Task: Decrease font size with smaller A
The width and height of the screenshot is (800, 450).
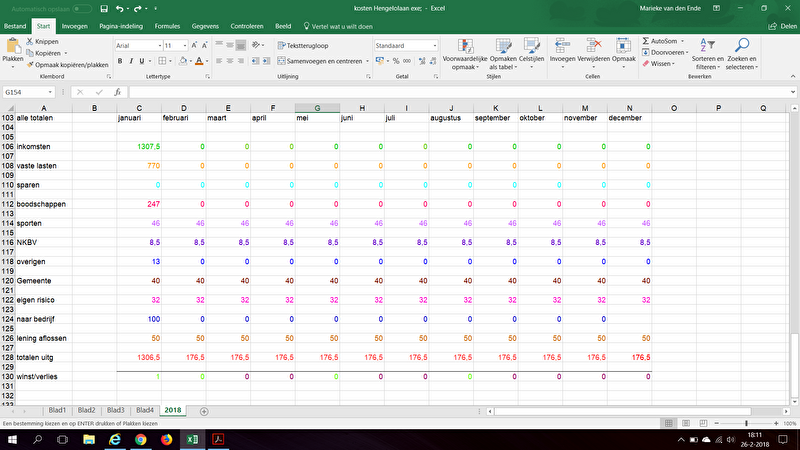Action: tap(205, 45)
